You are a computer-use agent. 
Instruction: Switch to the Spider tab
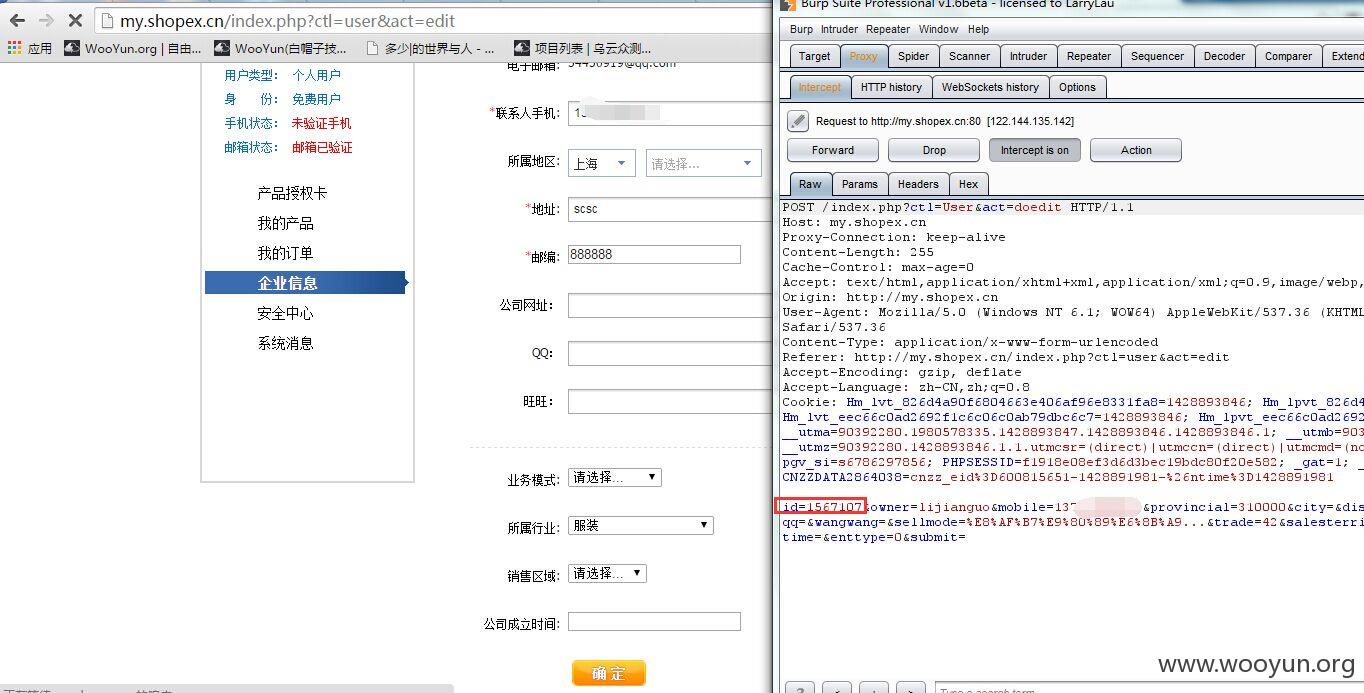(x=913, y=56)
